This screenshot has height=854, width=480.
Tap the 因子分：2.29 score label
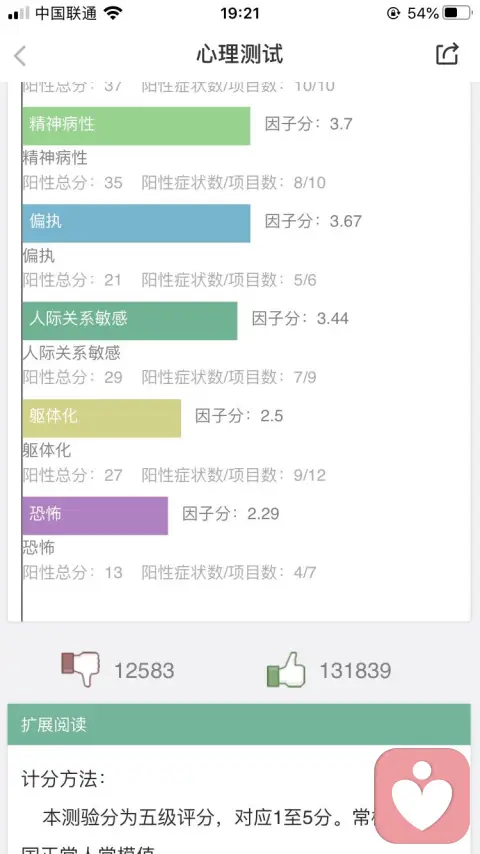tap(230, 514)
